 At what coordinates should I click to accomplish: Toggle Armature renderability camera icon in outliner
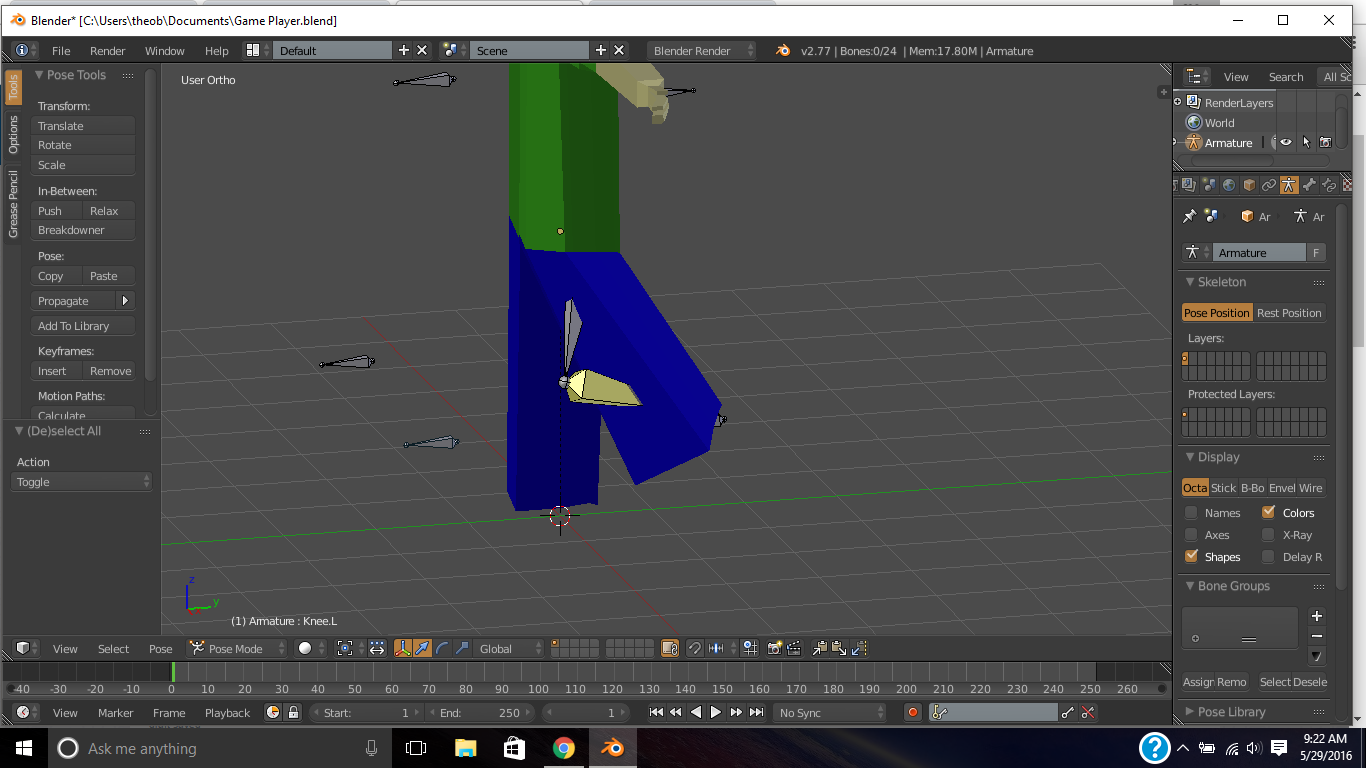tap(1325, 142)
